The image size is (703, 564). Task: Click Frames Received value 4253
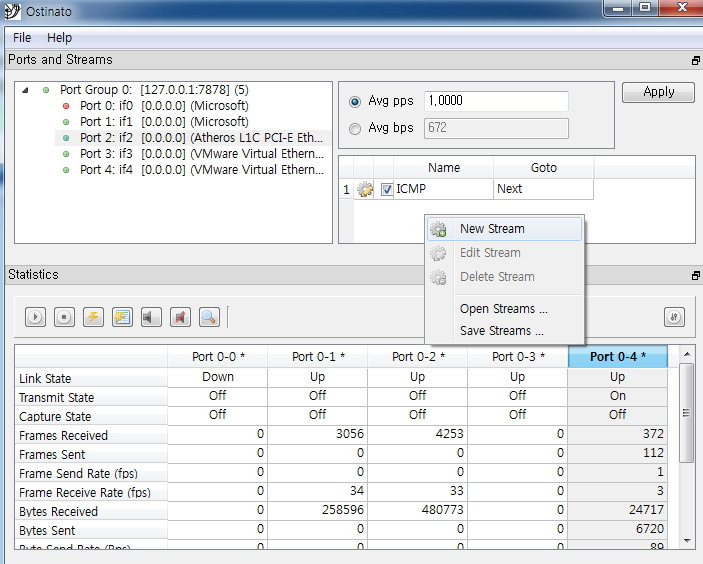pos(418,434)
